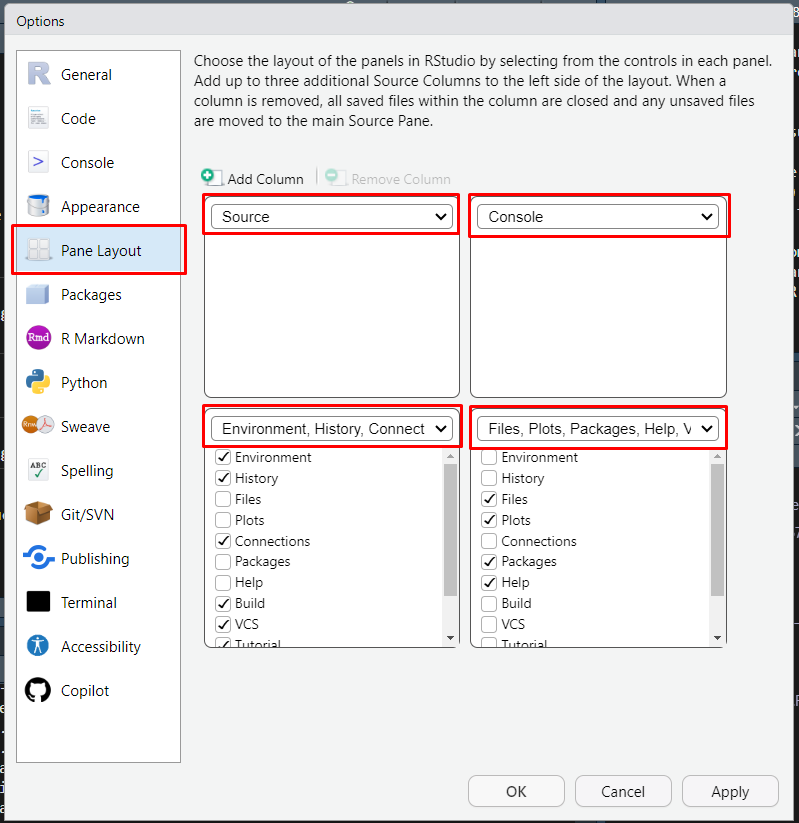Select the Python snake icon
799x823 pixels.
point(38,383)
